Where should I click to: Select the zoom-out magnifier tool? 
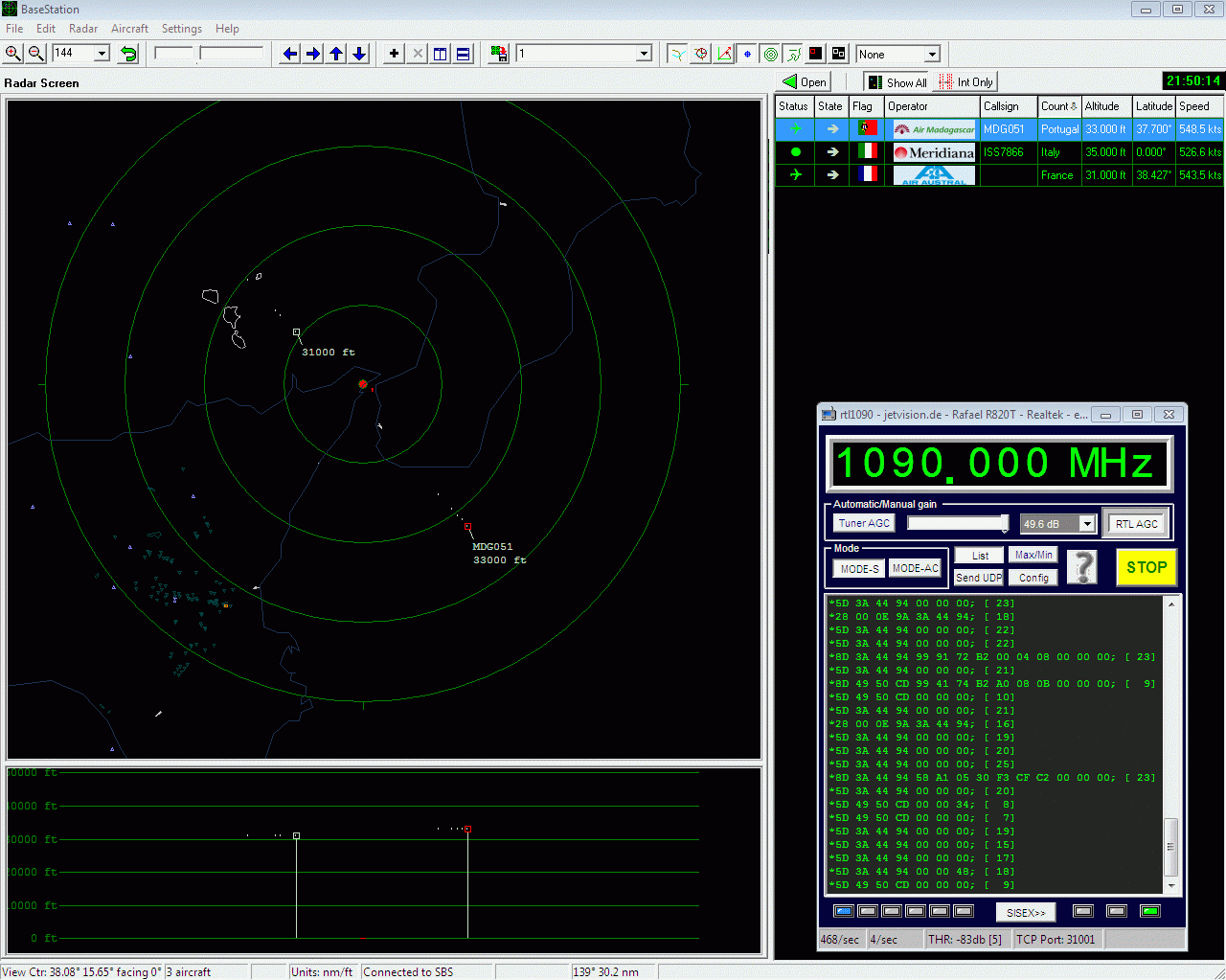click(x=34, y=54)
